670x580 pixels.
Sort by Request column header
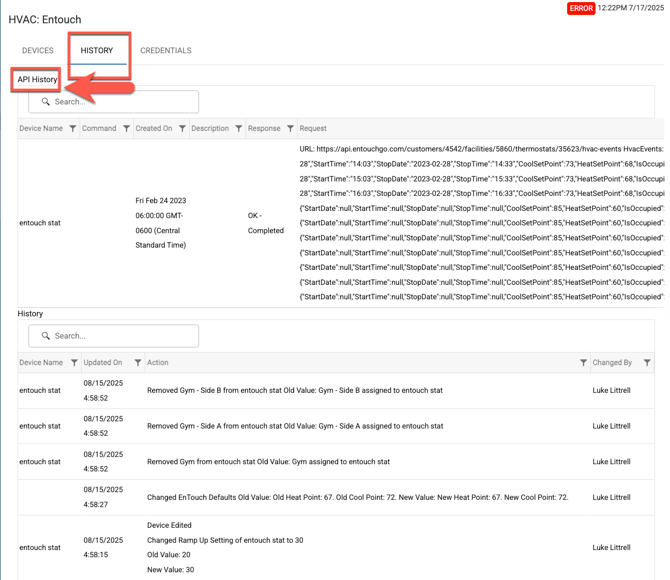pyautogui.click(x=313, y=129)
